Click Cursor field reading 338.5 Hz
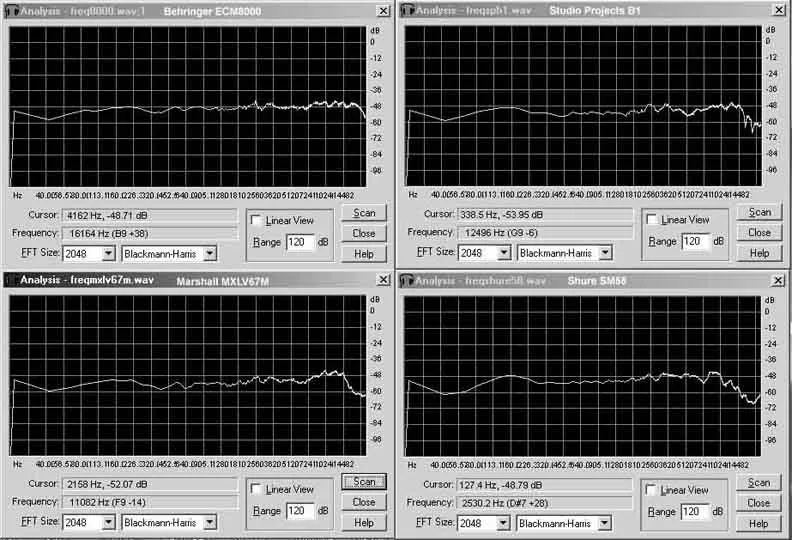This screenshot has width=792, height=540. pyautogui.click(x=545, y=215)
